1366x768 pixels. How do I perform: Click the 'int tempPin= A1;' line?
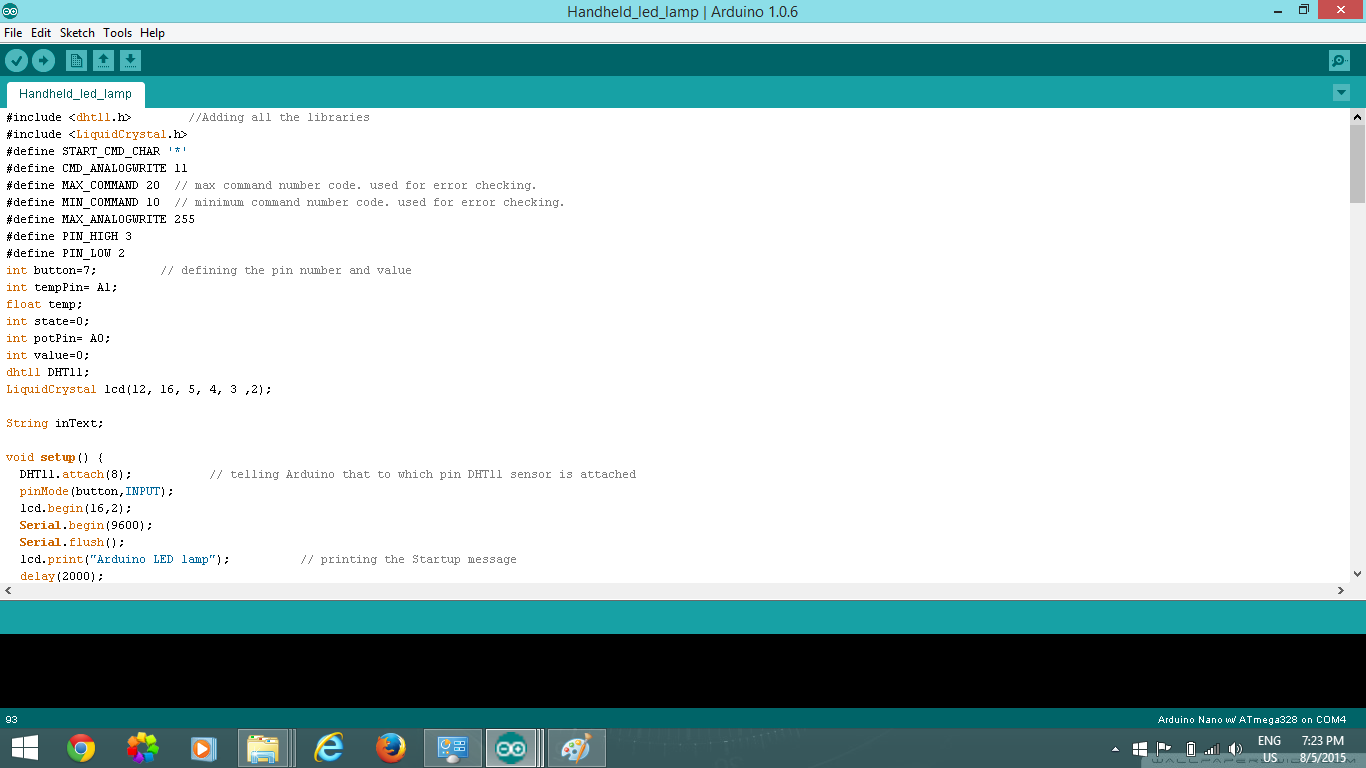(x=61, y=287)
